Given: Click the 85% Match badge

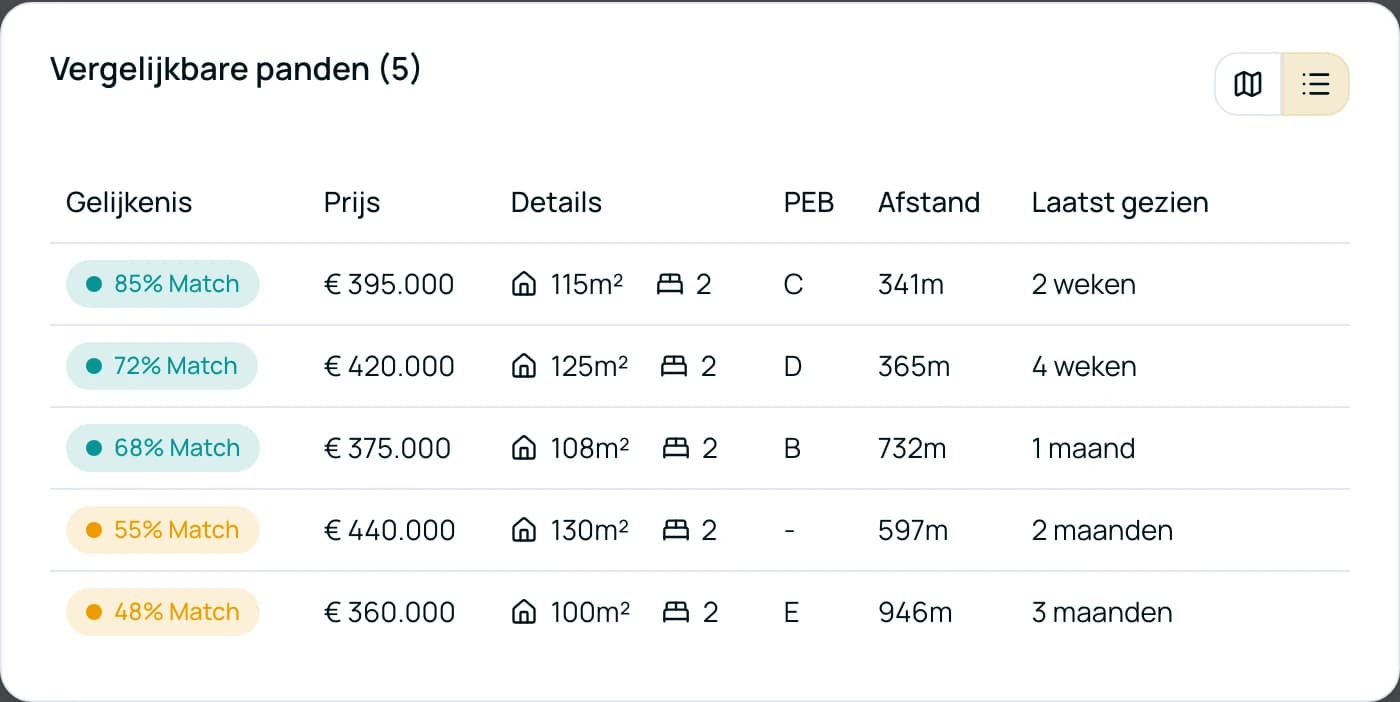Looking at the screenshot, I should point(163,284).
